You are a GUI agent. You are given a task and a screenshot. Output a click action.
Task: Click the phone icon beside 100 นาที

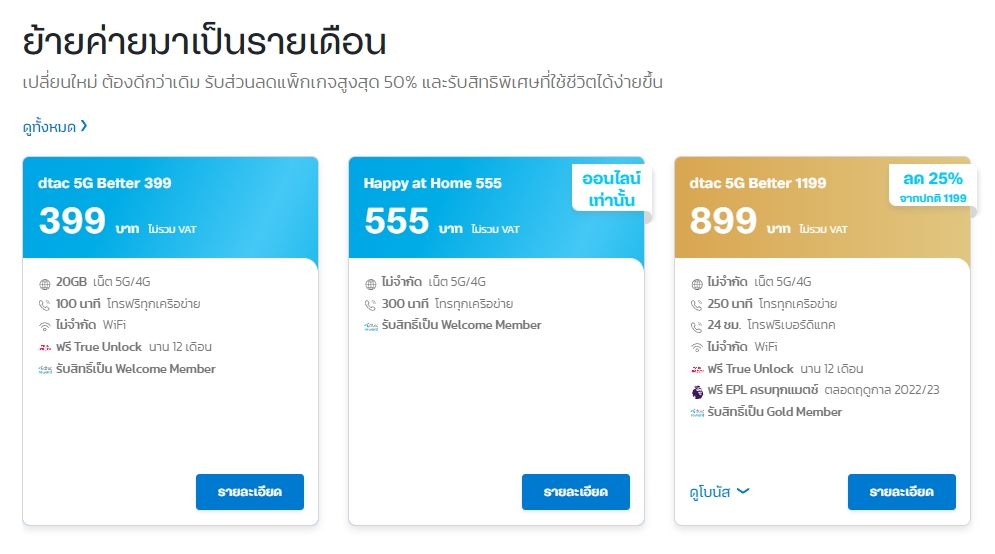pos(44,305)
